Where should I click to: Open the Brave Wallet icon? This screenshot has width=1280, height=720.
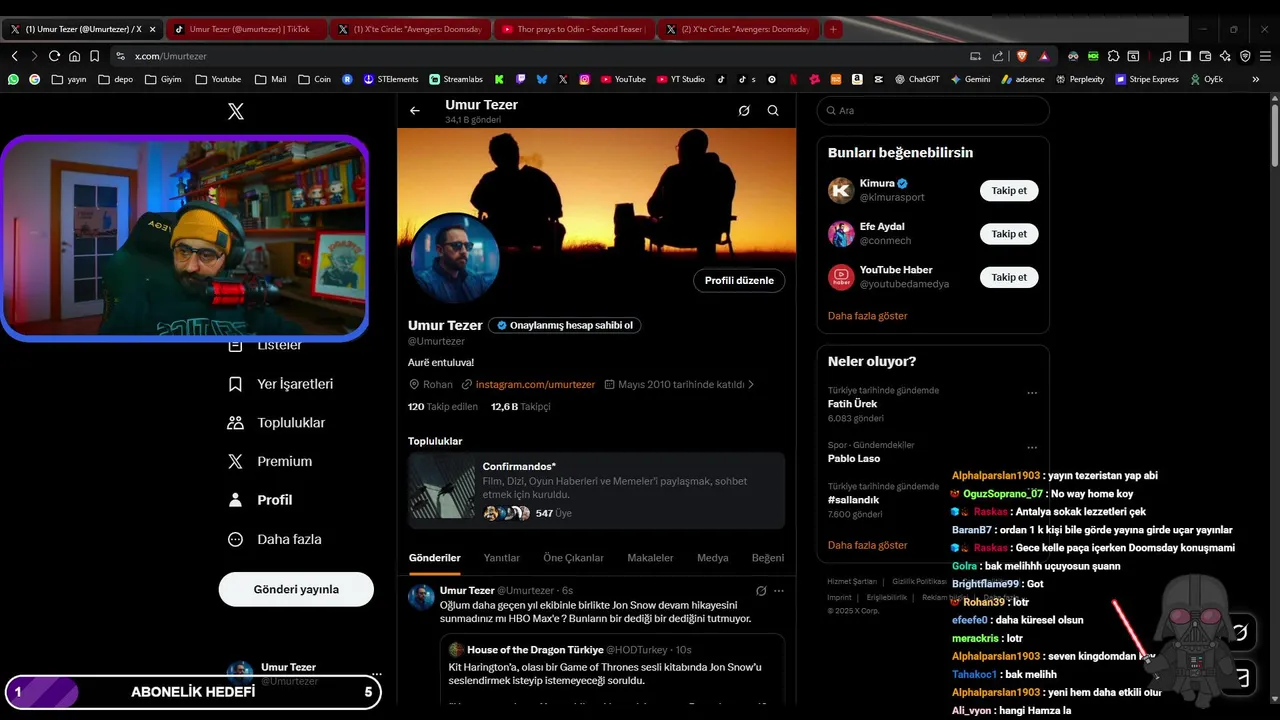[1205, 56]
